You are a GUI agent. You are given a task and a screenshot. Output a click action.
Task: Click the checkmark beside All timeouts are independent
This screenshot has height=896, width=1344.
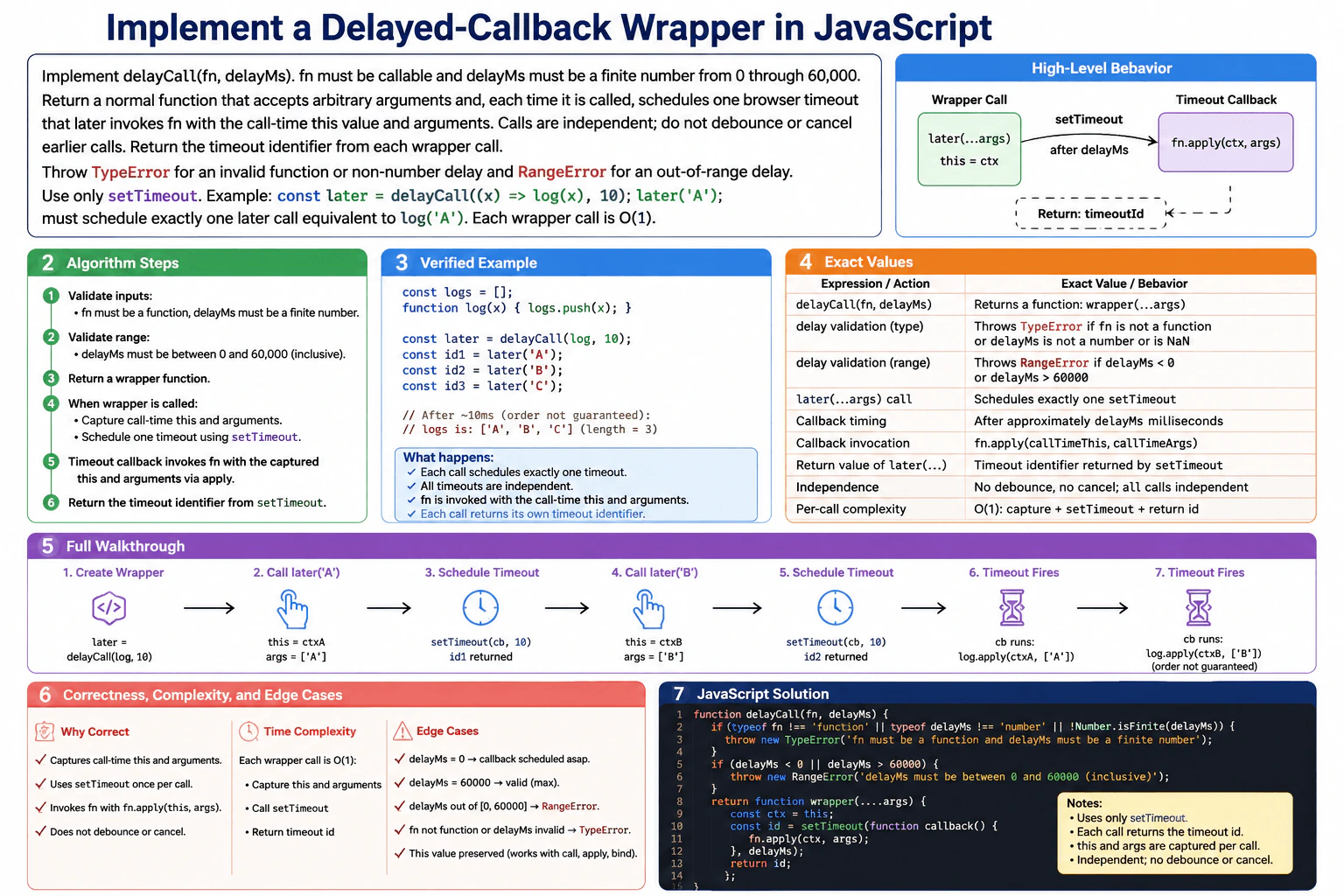pyautogui.click(x=411, y=486)
